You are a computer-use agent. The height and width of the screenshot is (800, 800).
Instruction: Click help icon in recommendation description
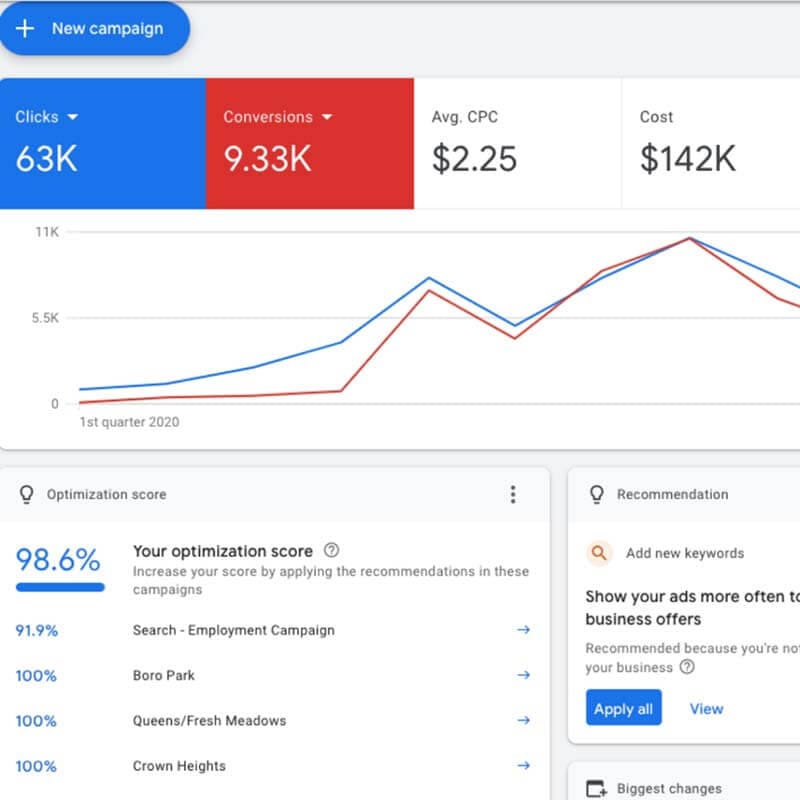coord(687,667)
